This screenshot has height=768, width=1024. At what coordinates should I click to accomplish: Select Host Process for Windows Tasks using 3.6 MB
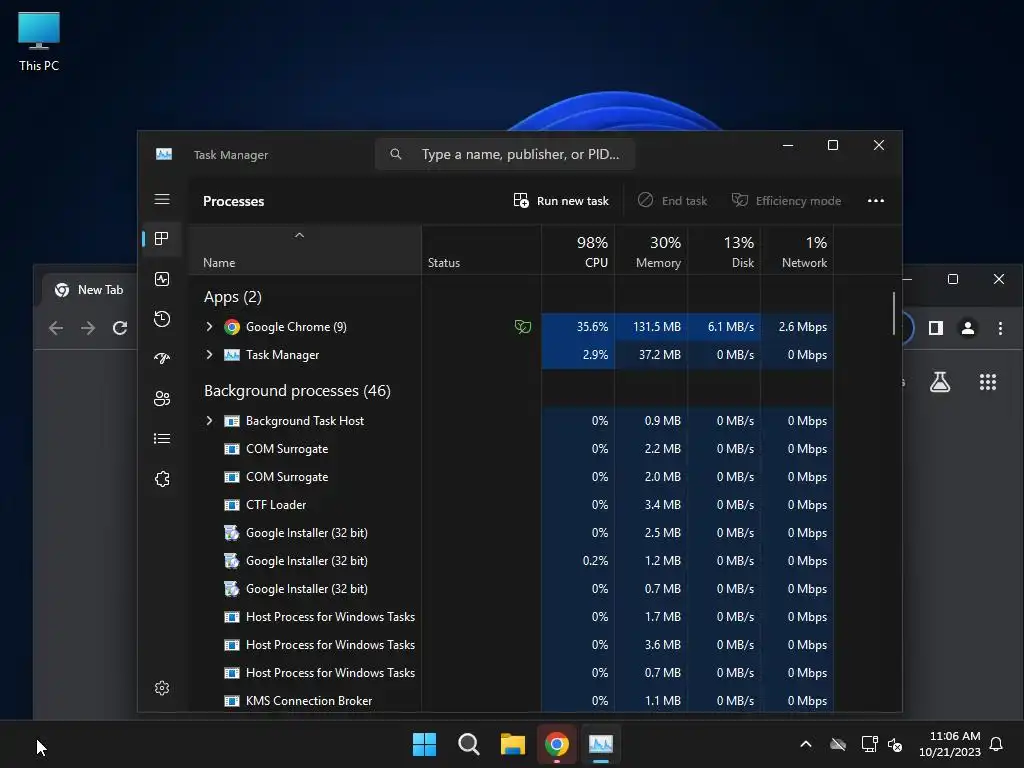pyautogui.click(x=511, y=645)
